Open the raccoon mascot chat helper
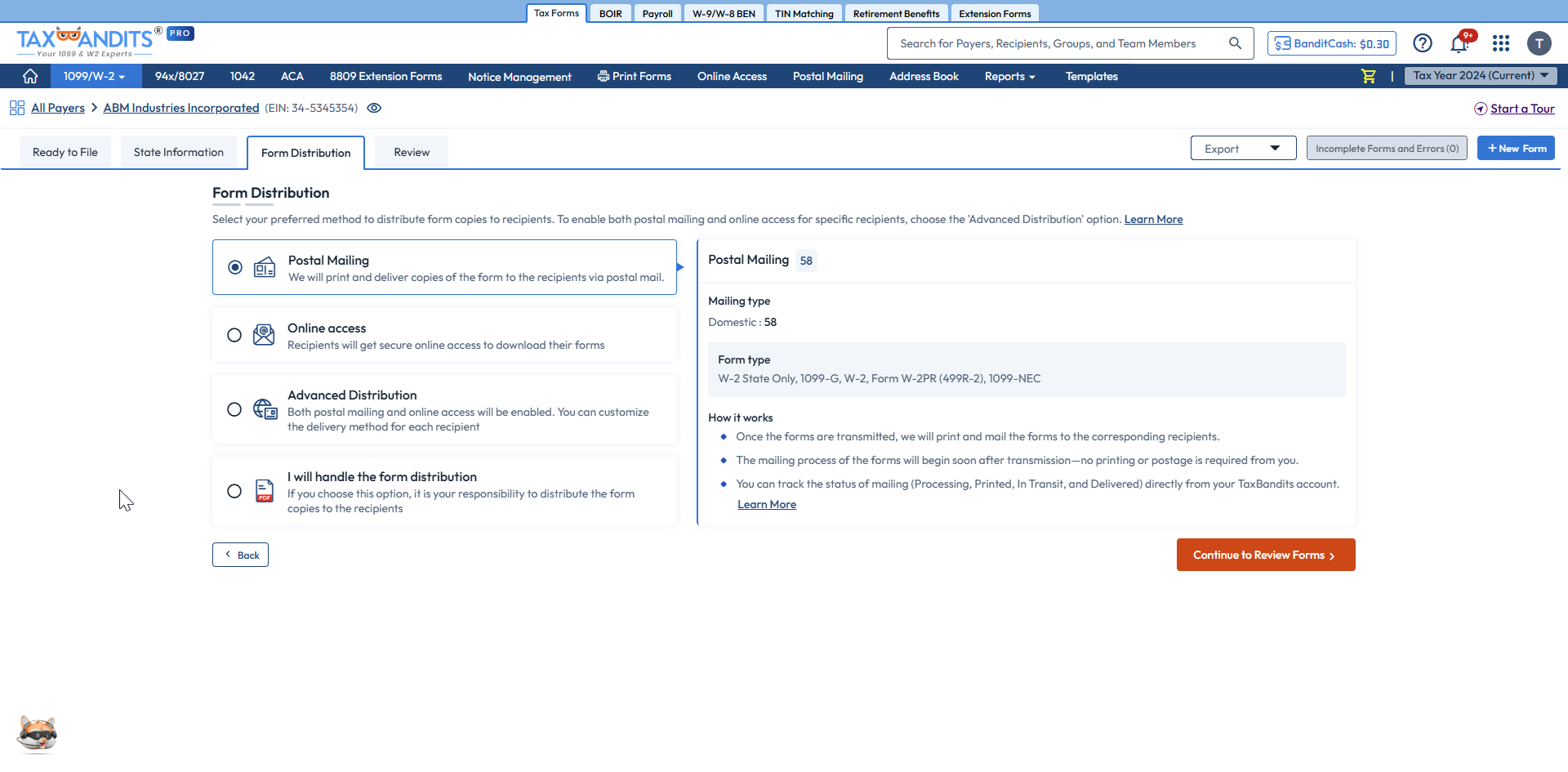1568x772 pixels. coord(38,734)
